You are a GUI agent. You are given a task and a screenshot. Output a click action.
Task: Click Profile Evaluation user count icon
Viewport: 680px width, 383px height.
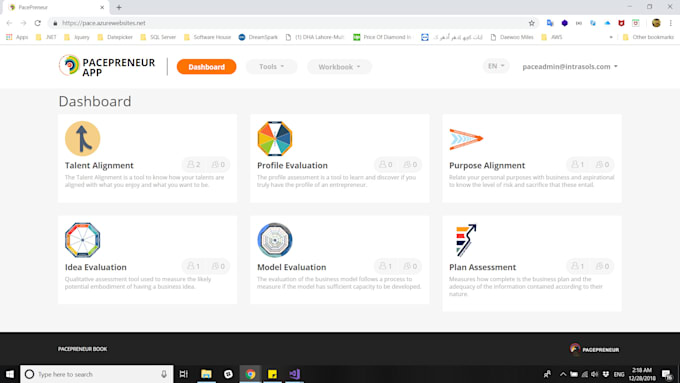[x=382, y=164]
